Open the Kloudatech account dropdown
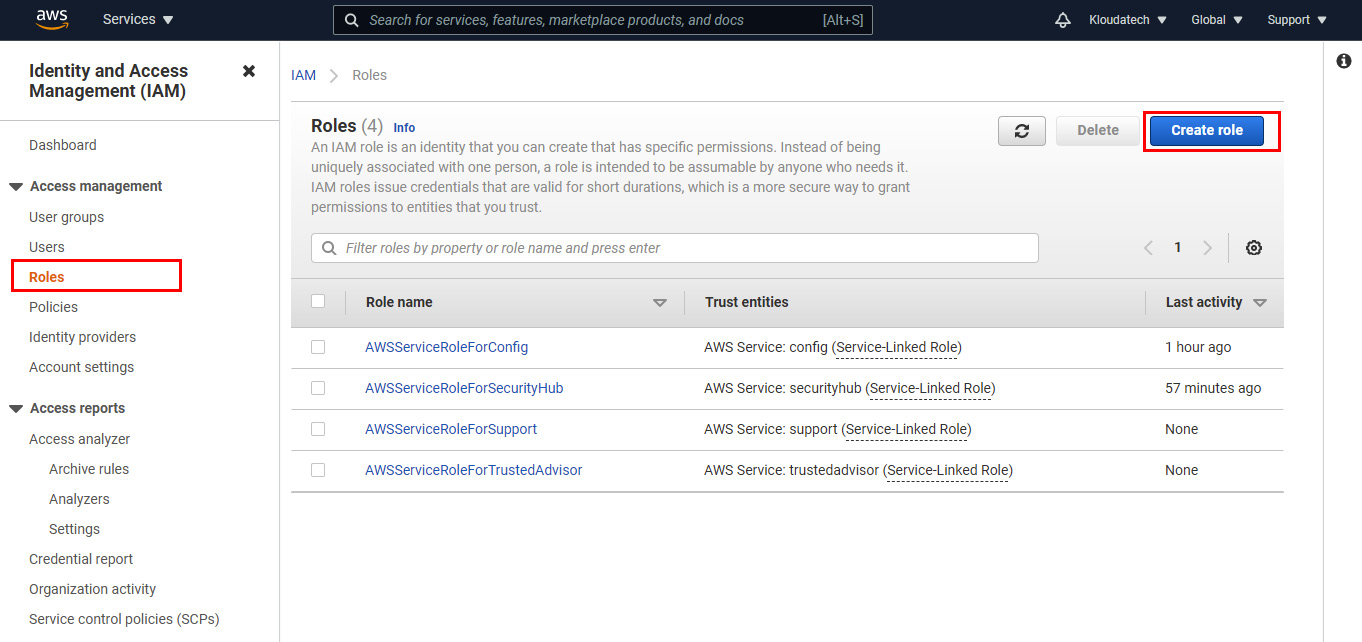This screenshot has height=642, width=1362. [1128, 20]
